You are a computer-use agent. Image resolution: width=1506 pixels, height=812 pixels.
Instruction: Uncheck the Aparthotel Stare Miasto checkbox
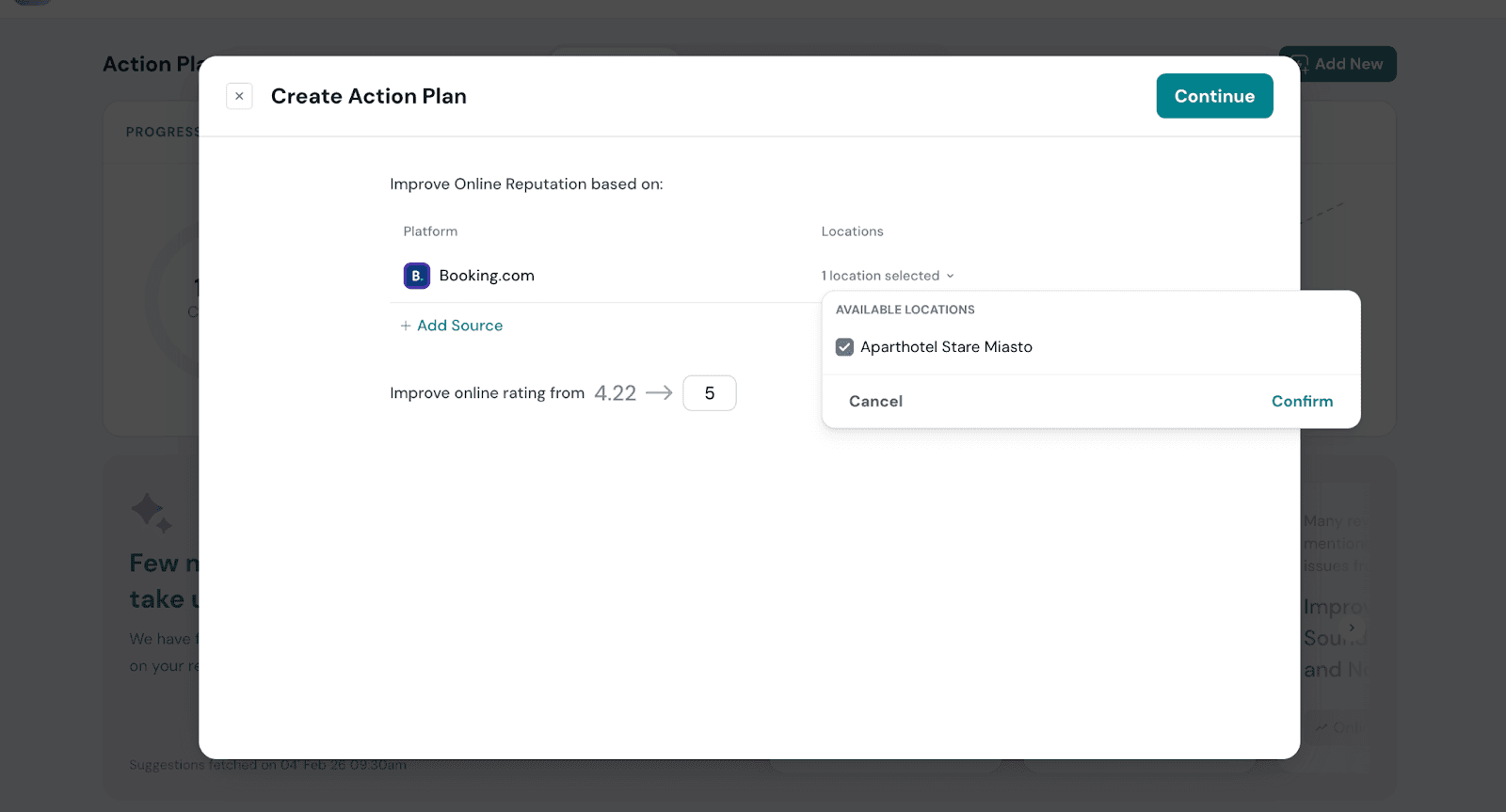click(844, 347)
